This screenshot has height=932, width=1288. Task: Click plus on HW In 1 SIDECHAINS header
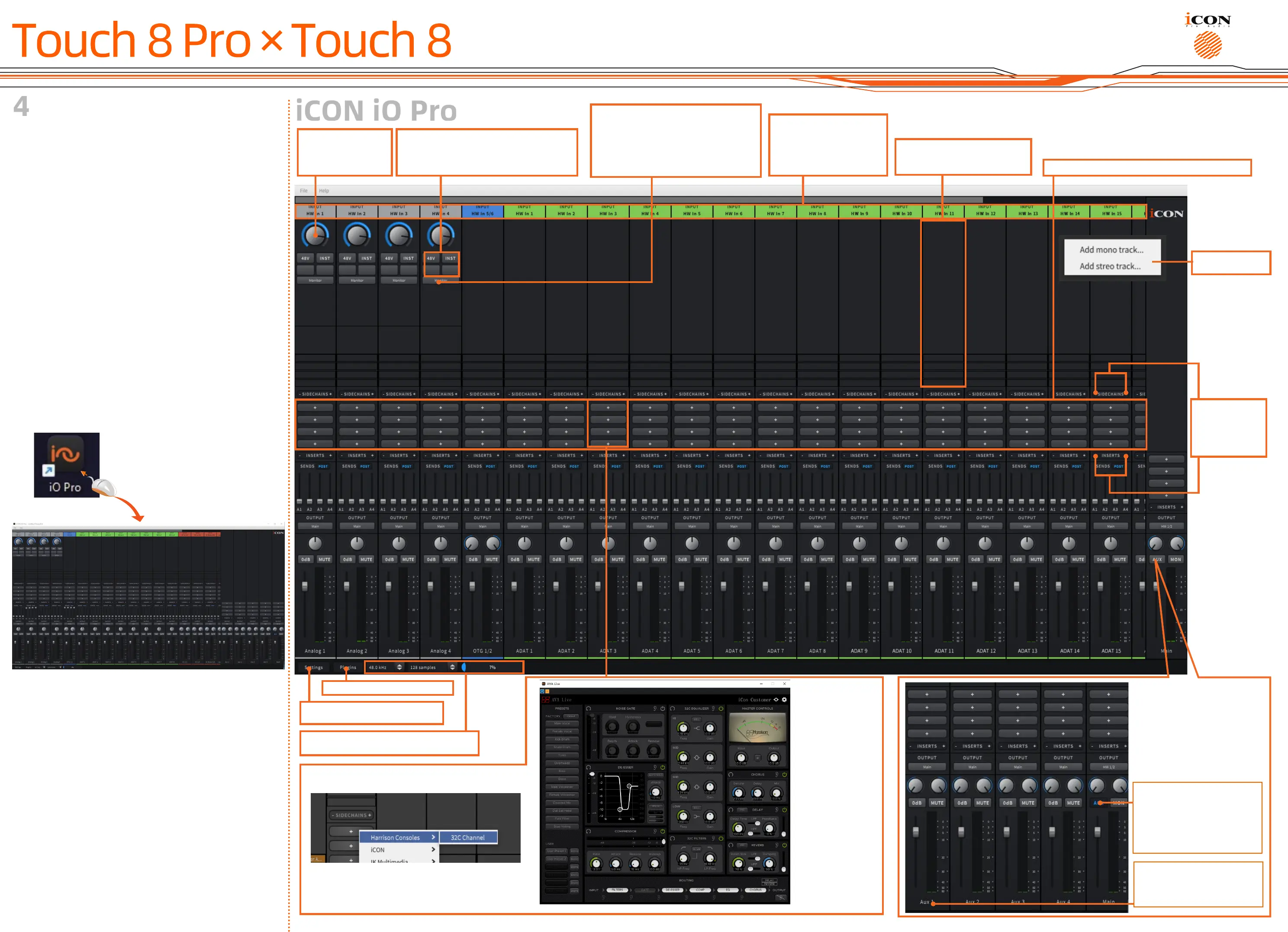pyautogui.click(x=330, y=394)
